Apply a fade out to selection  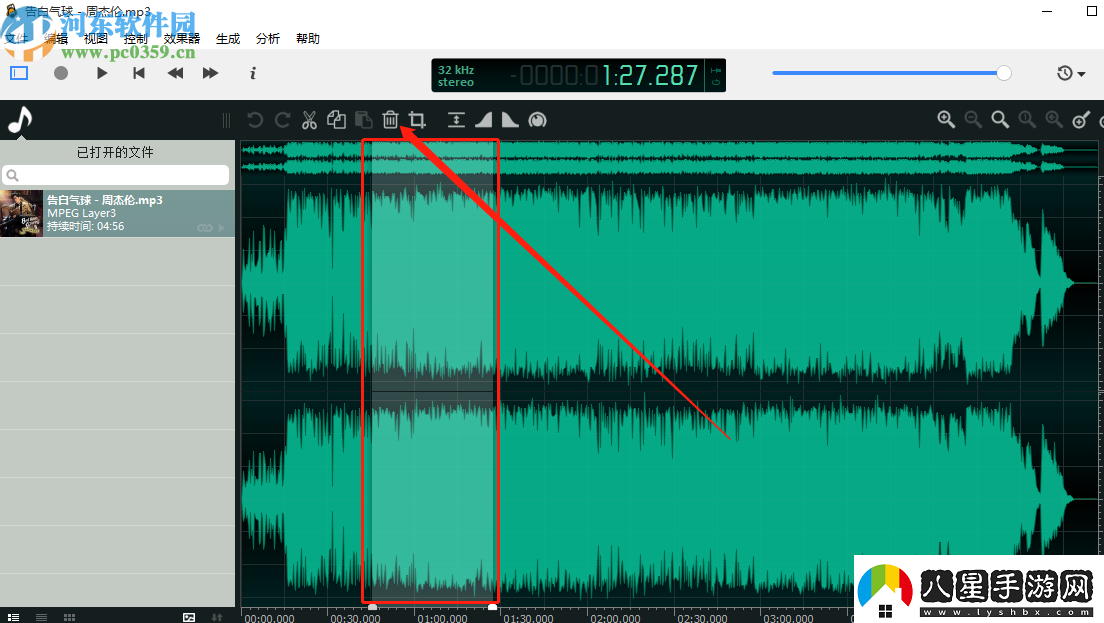[510, 119]
